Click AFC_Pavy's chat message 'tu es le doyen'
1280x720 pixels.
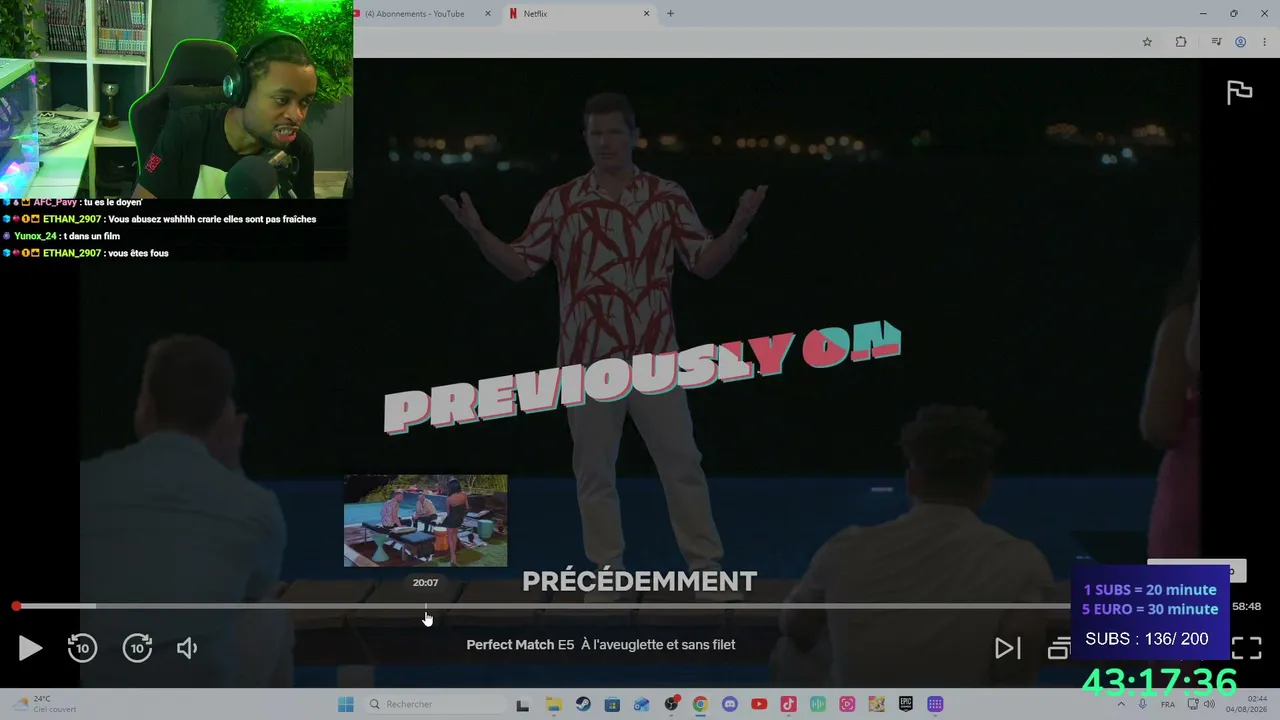point(113,202)
